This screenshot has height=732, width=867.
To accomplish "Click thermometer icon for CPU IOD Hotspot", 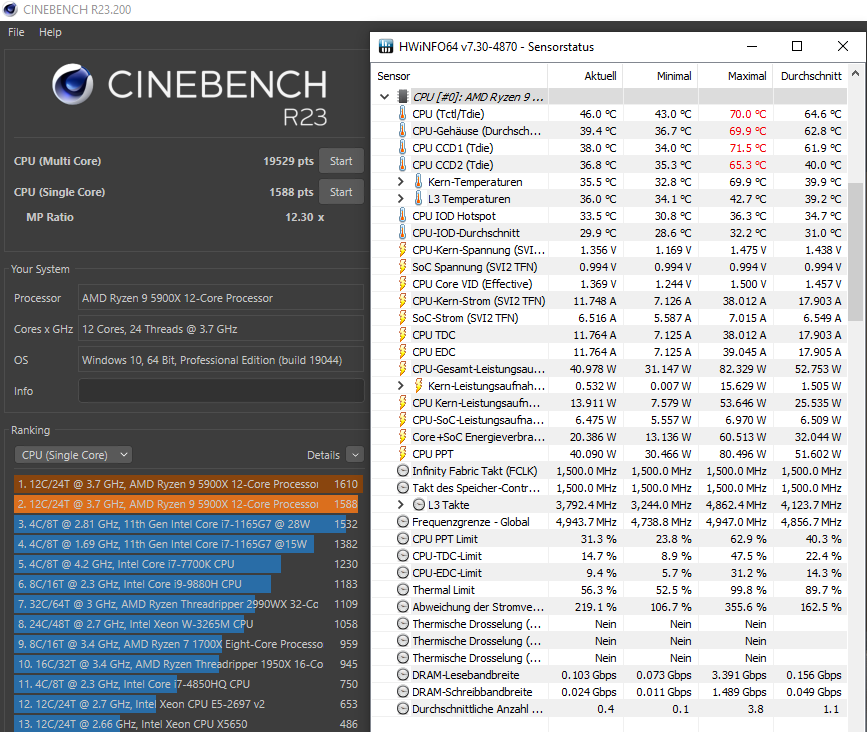I will pos(403,216).
